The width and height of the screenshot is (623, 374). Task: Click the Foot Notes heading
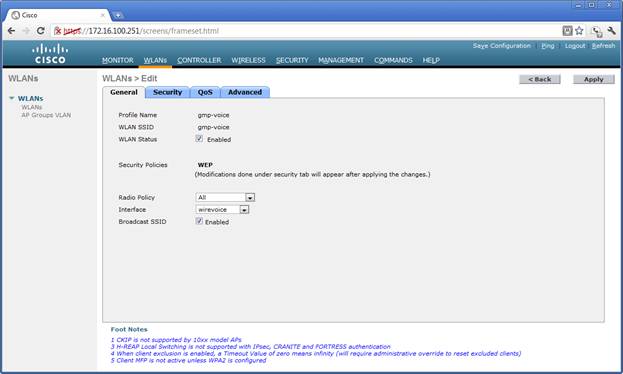point(129,329)
